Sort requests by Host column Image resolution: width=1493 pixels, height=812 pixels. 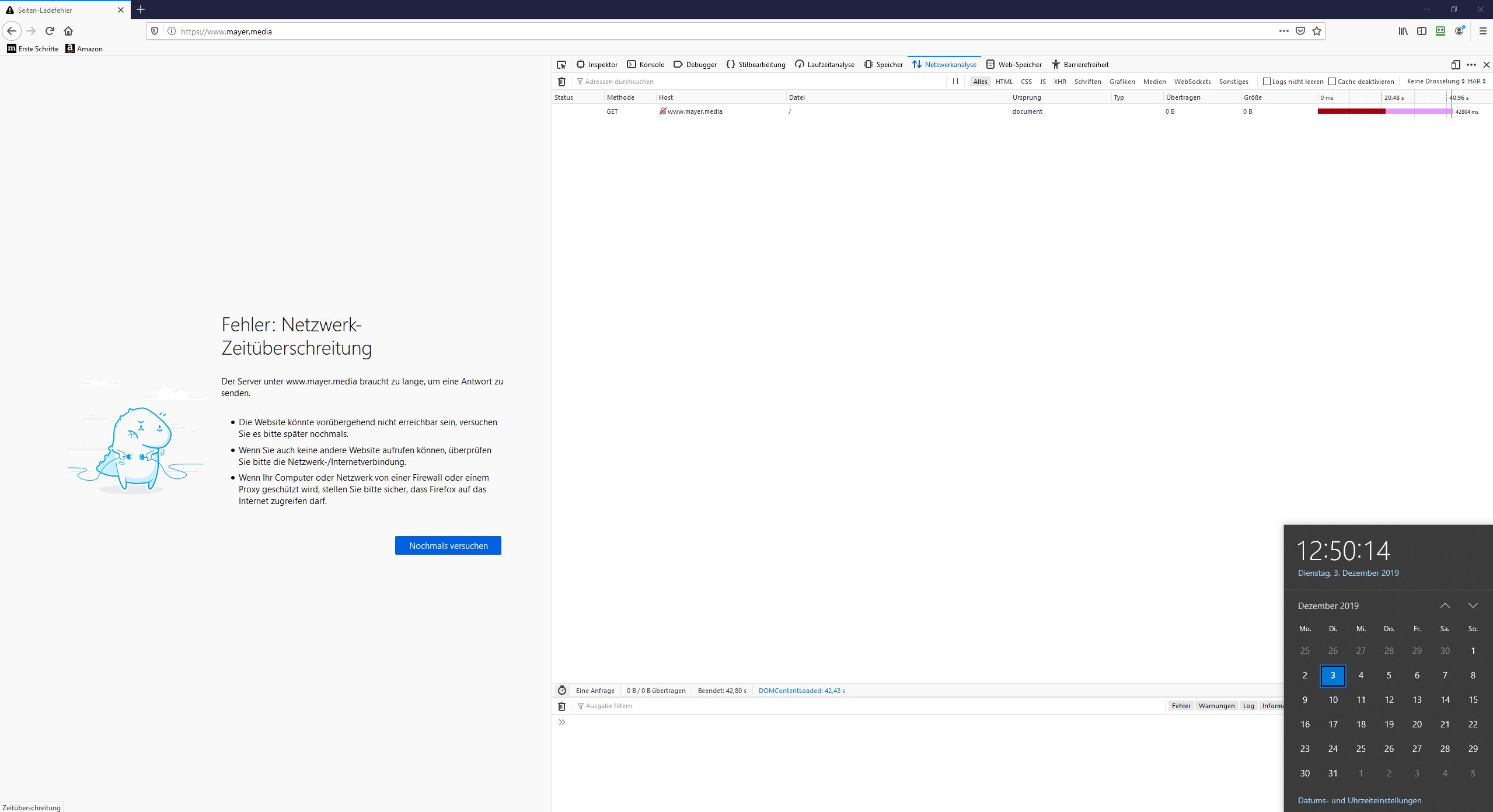click(x=721, y=97)
